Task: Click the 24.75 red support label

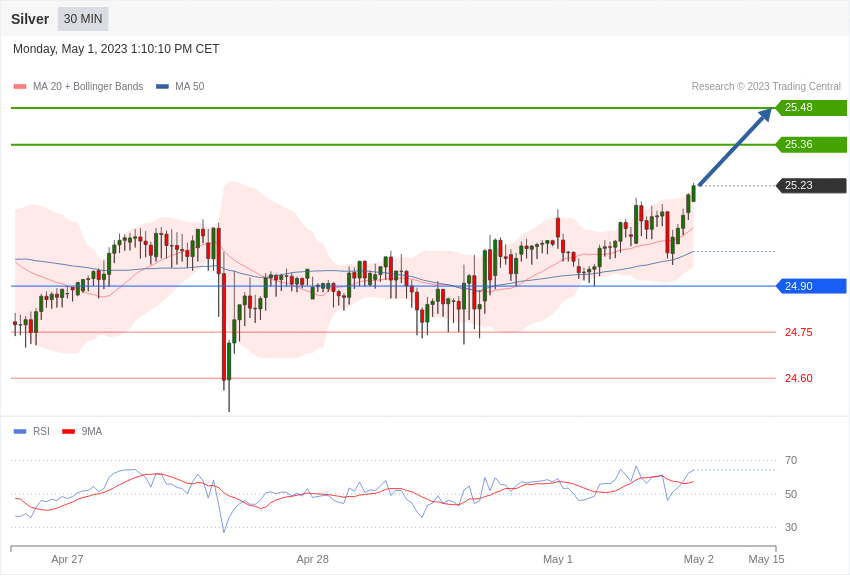Action: point(798,332)
